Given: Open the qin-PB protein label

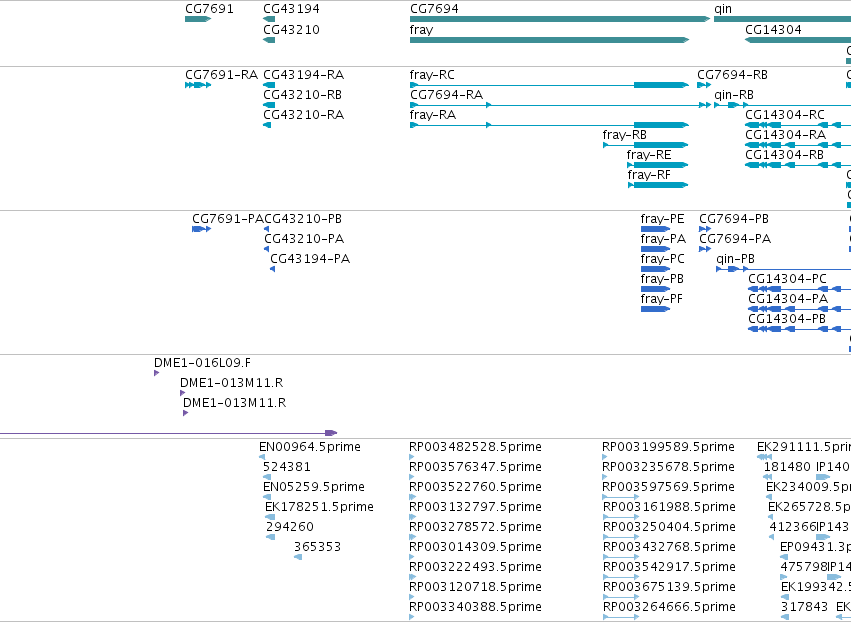Looking at the screenshot, I should tap(735, 259).
